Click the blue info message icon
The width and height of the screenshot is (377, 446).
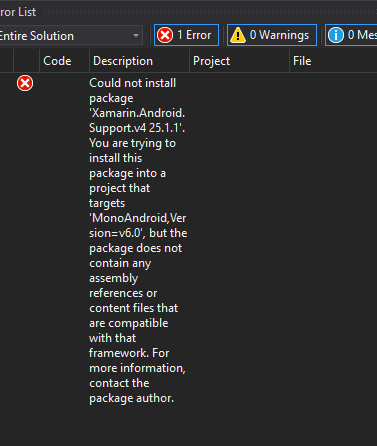336,35
